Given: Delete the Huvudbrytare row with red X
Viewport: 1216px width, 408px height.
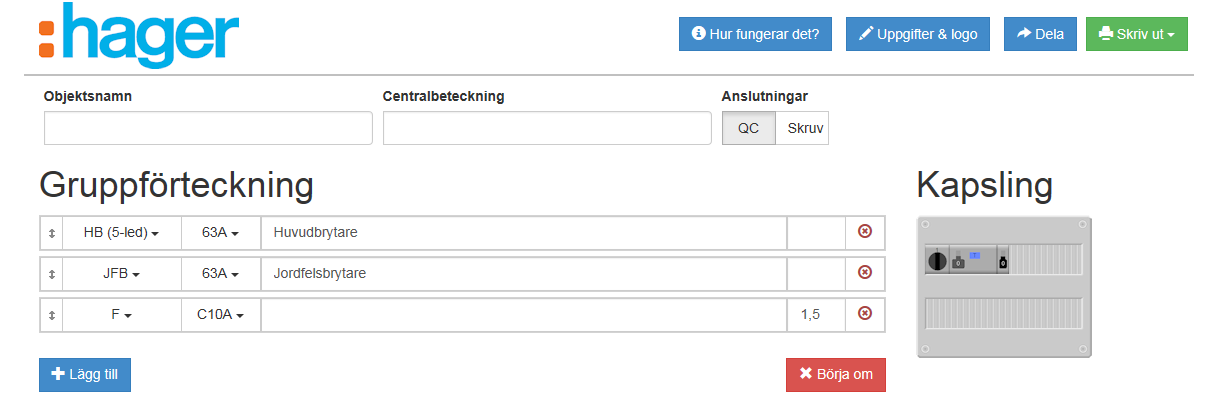Looking at the screenshot, I should point(865,232).
